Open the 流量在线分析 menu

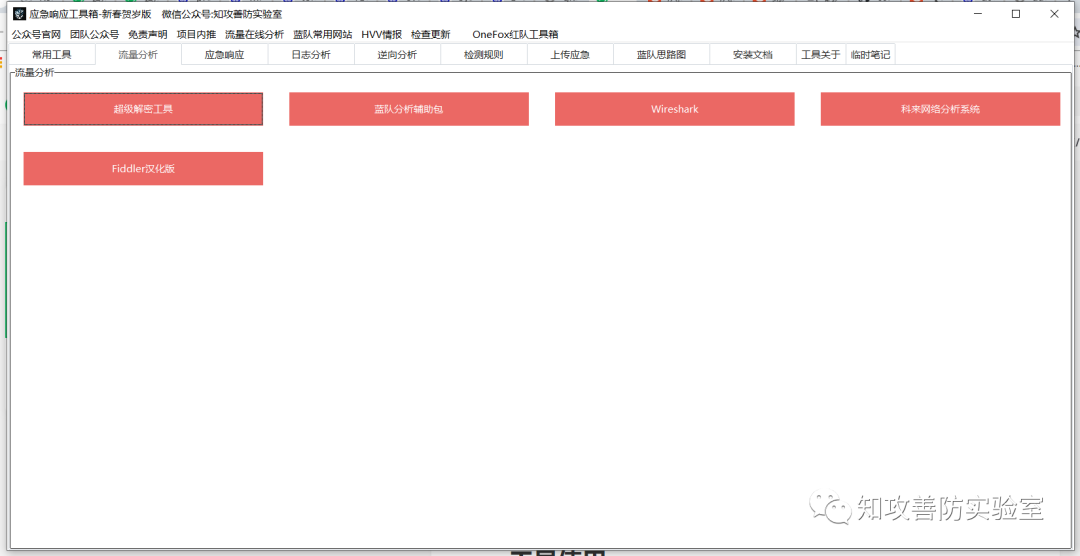tap(254, 34)
